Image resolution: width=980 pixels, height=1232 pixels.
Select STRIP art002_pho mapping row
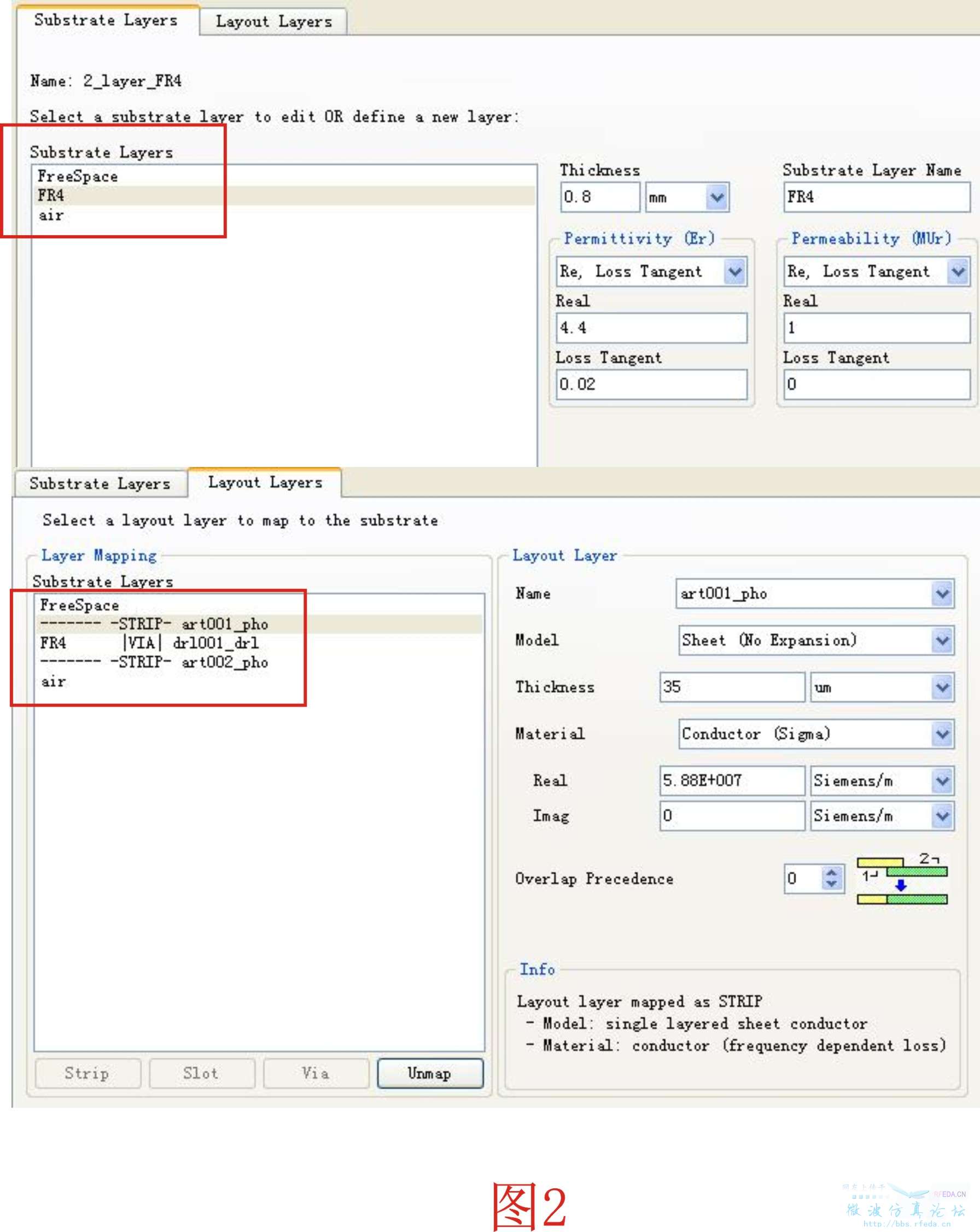(259, 662)
